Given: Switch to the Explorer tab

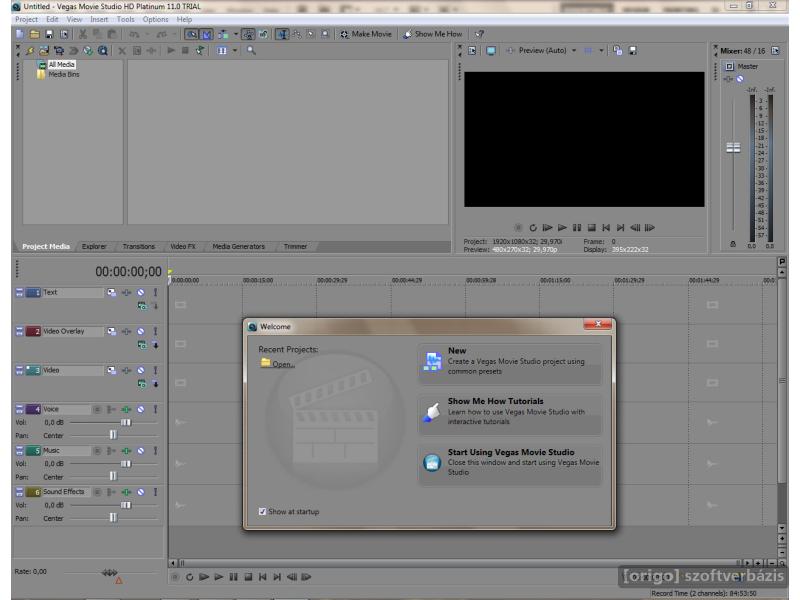Looking at the screenshot, I should click(x=94, y=246).
